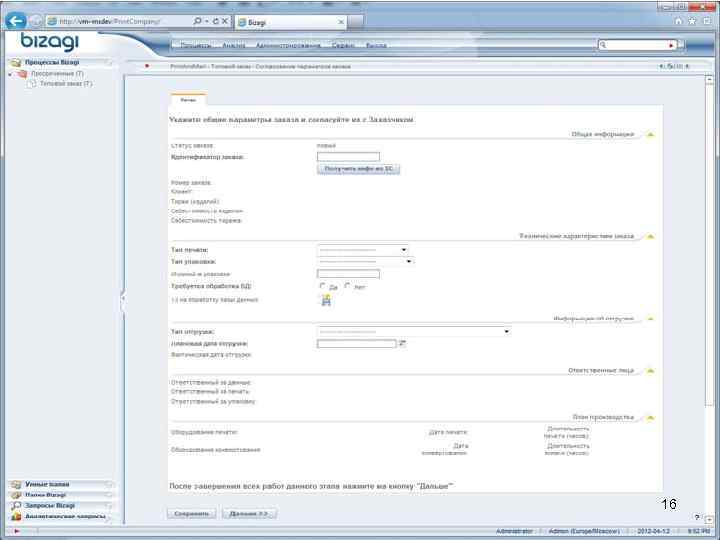720x540 pixels.
Task: Click the Дальше >> button
Action: coord(249,513)
